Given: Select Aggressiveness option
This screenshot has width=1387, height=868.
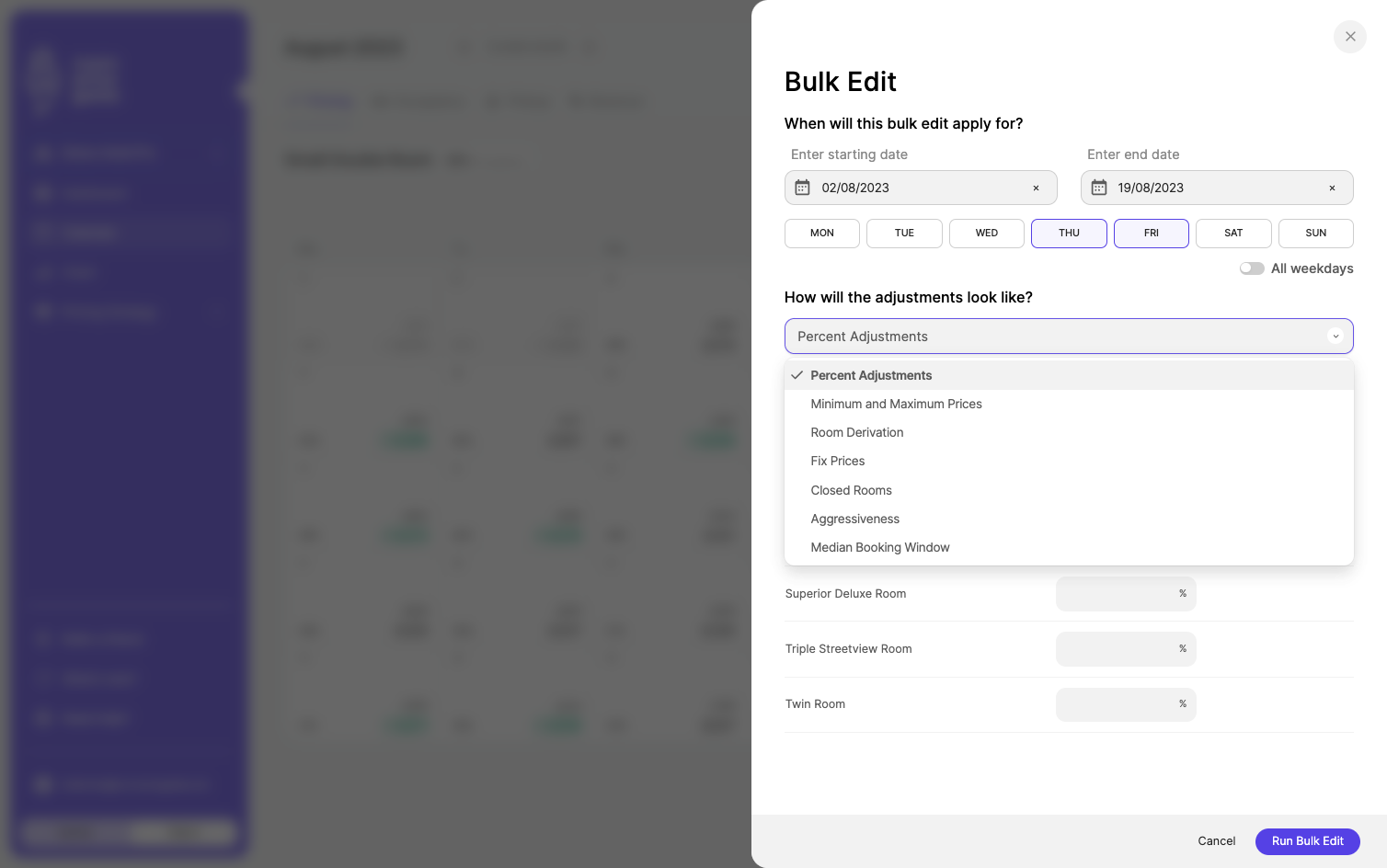Looking at the screenshot, I should pos(1069,519).
